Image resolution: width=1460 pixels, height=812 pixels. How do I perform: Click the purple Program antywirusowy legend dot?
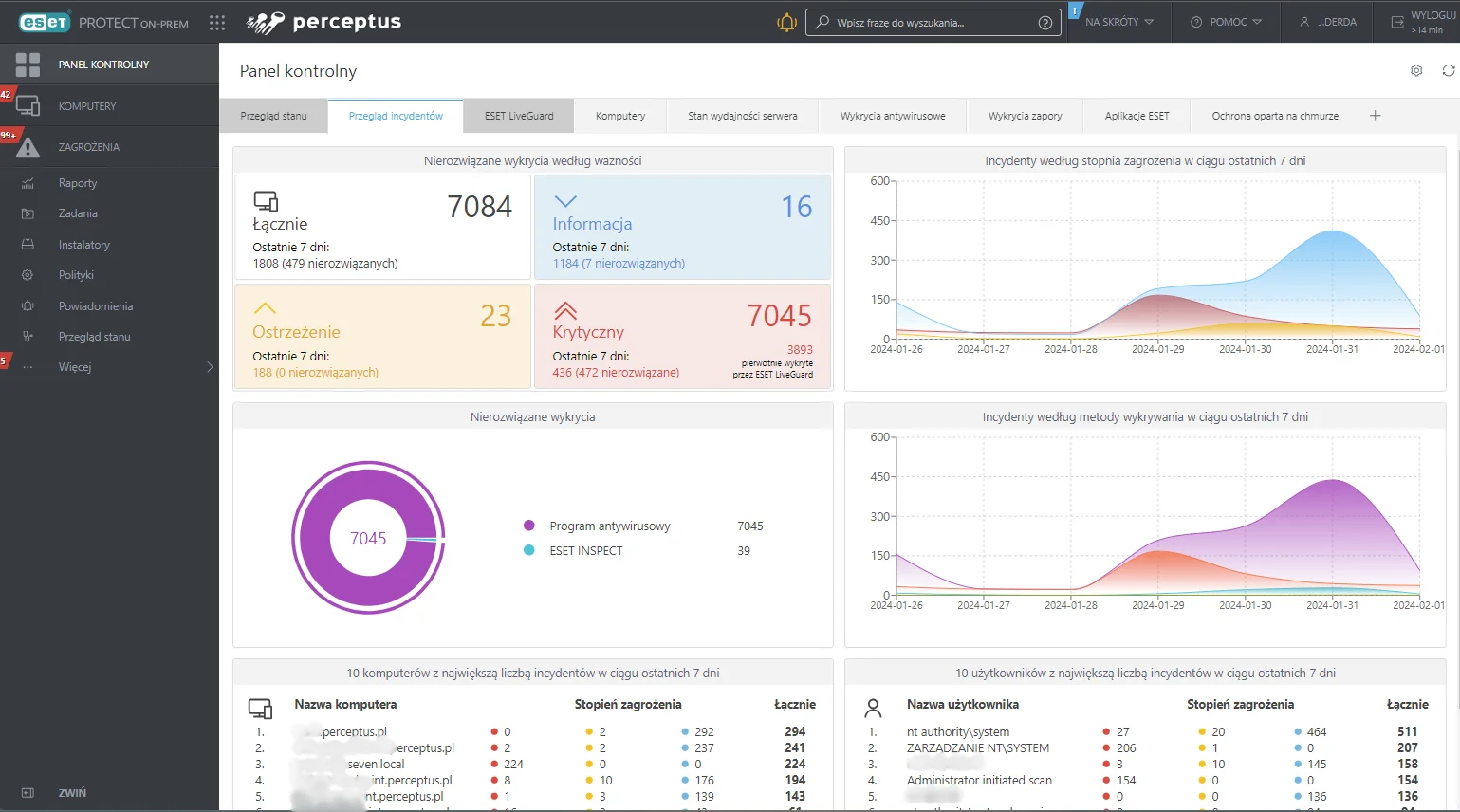click(529, 526)
